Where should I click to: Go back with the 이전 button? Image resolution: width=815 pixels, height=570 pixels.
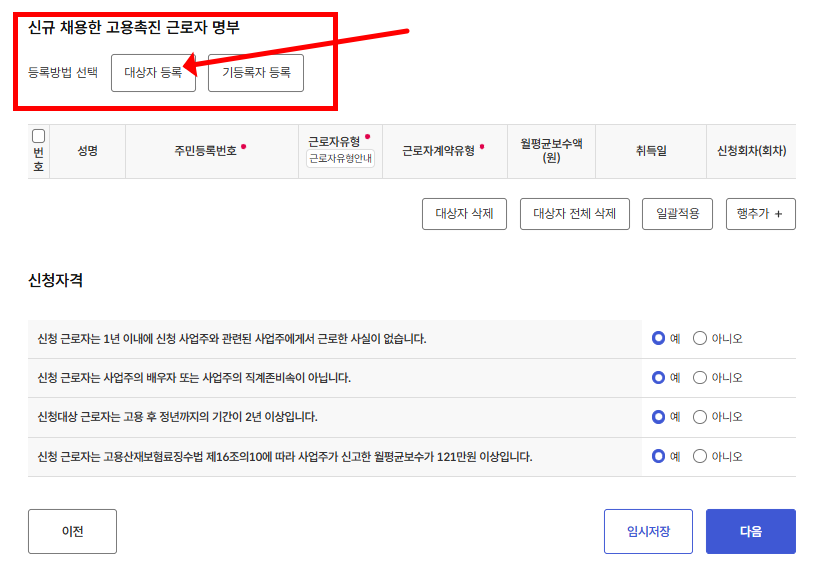click(72, 531)
